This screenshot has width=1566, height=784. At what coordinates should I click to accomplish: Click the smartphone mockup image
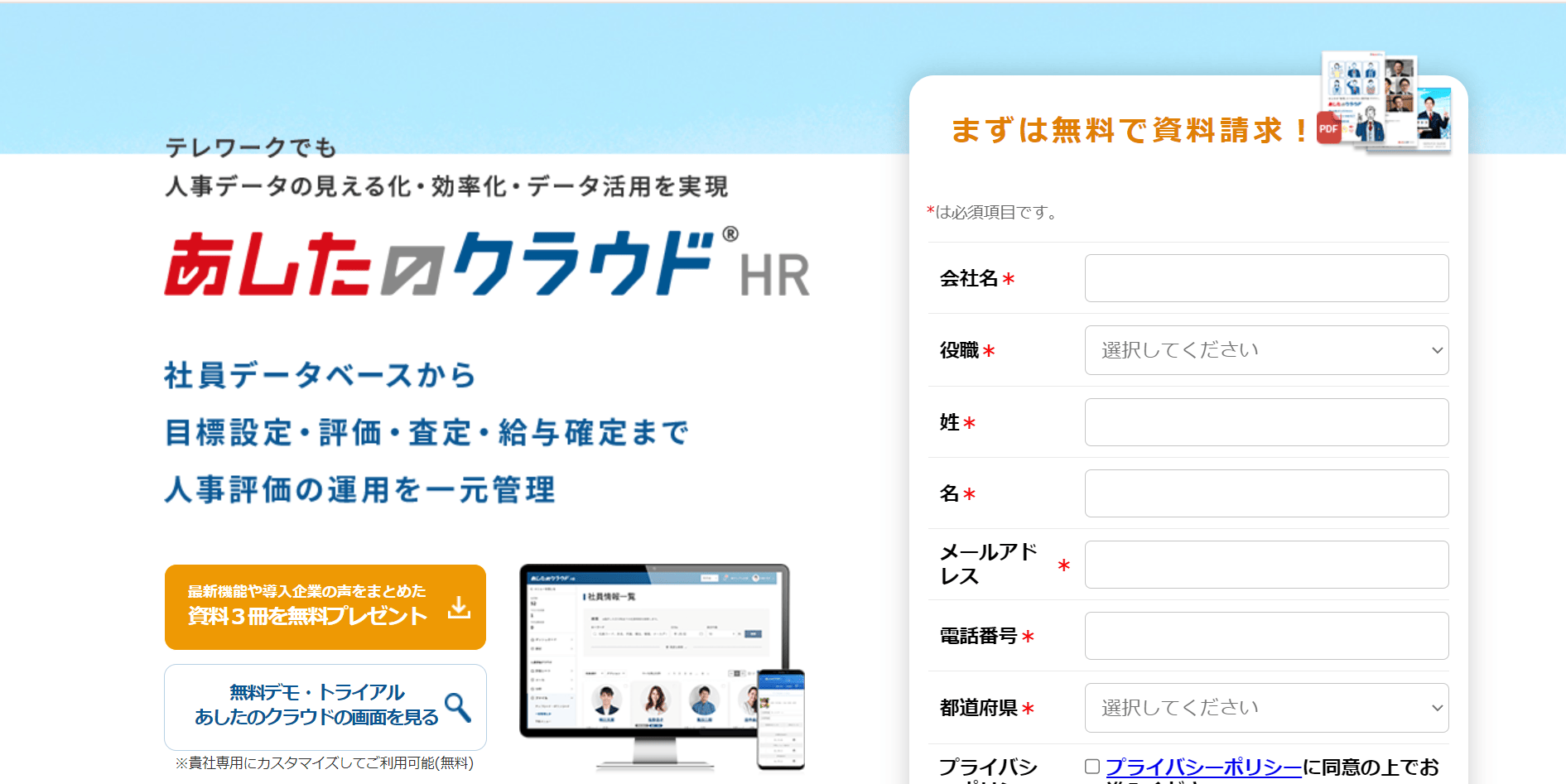coord(780,719)
